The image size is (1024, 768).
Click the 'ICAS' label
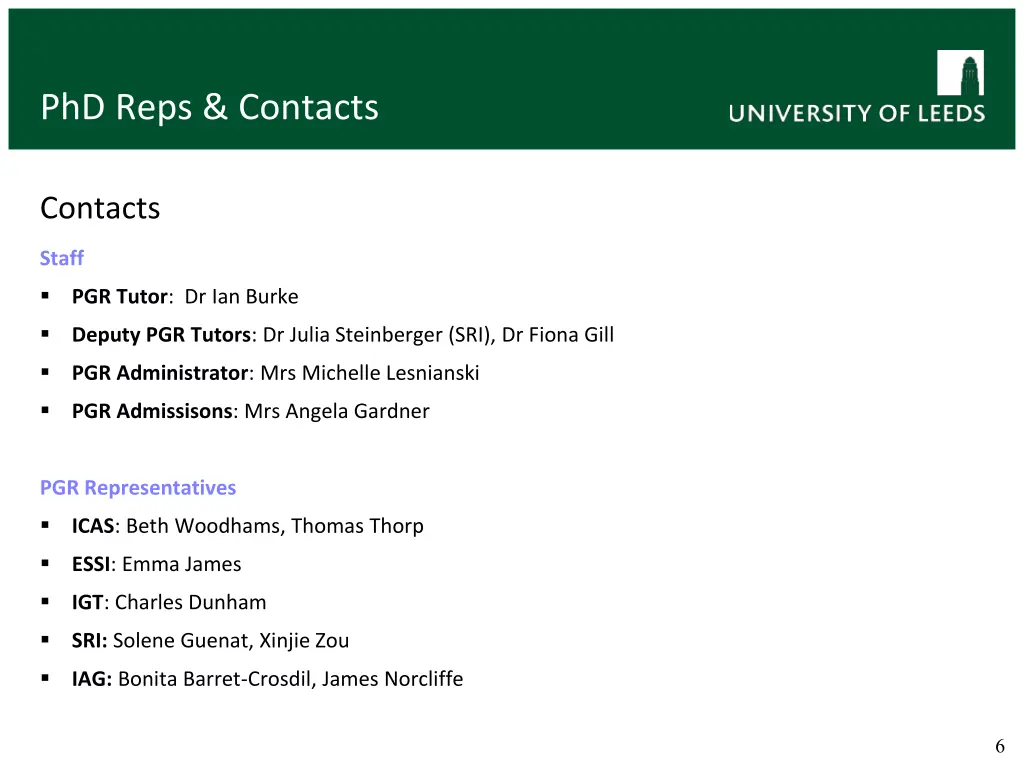click(93, 526)
